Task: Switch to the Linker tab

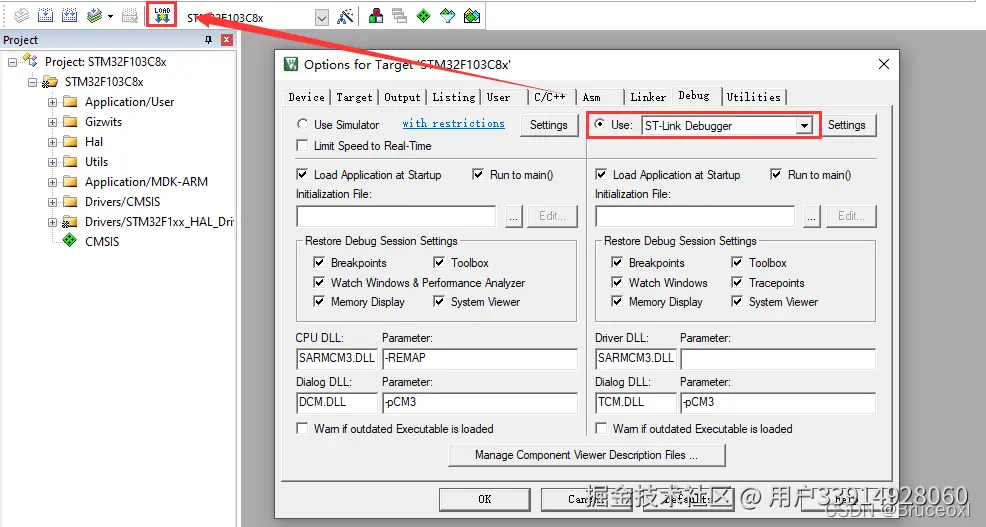Action: (648, 97)
